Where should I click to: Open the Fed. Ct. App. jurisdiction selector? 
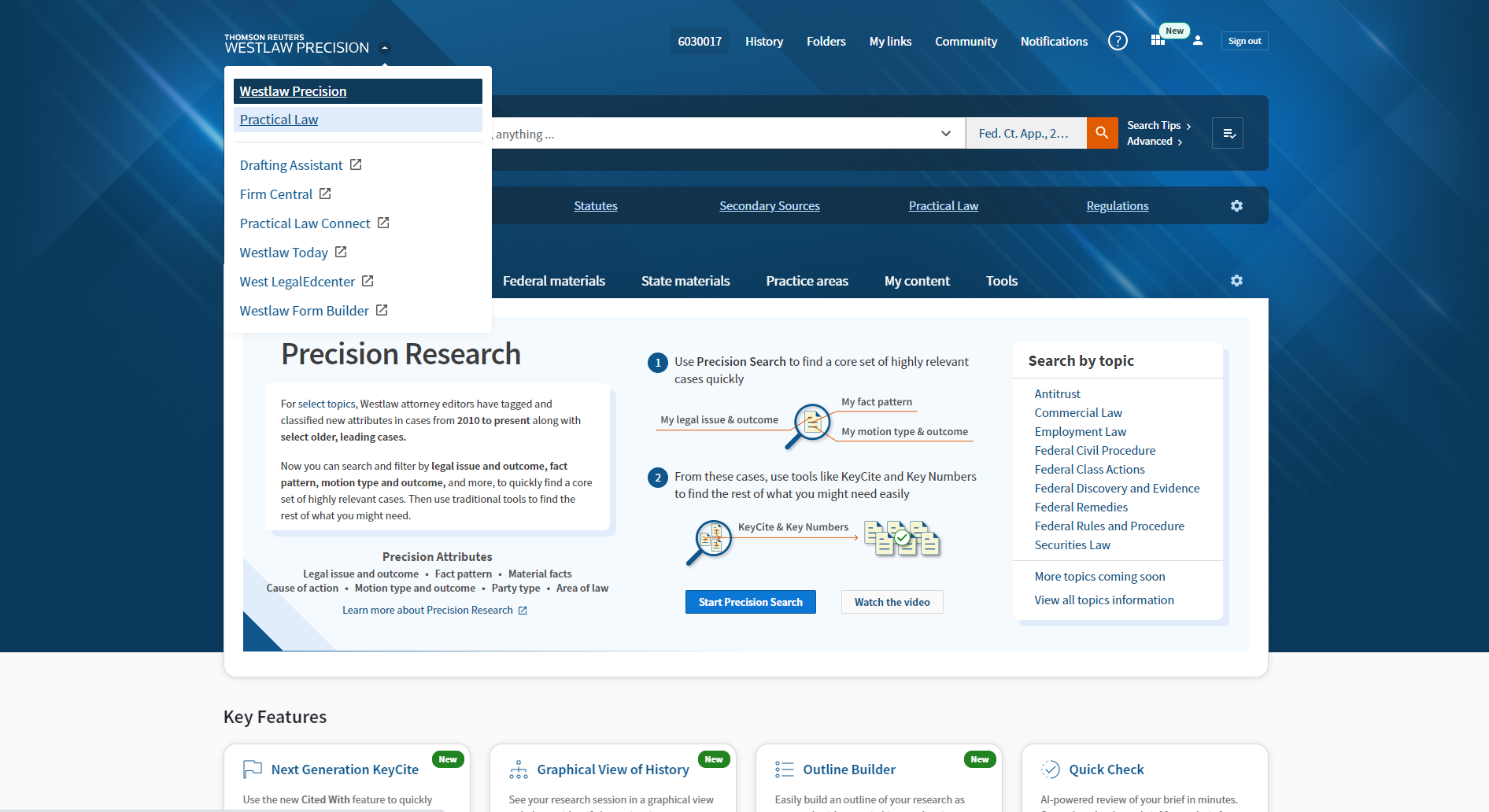[1025, 134]
